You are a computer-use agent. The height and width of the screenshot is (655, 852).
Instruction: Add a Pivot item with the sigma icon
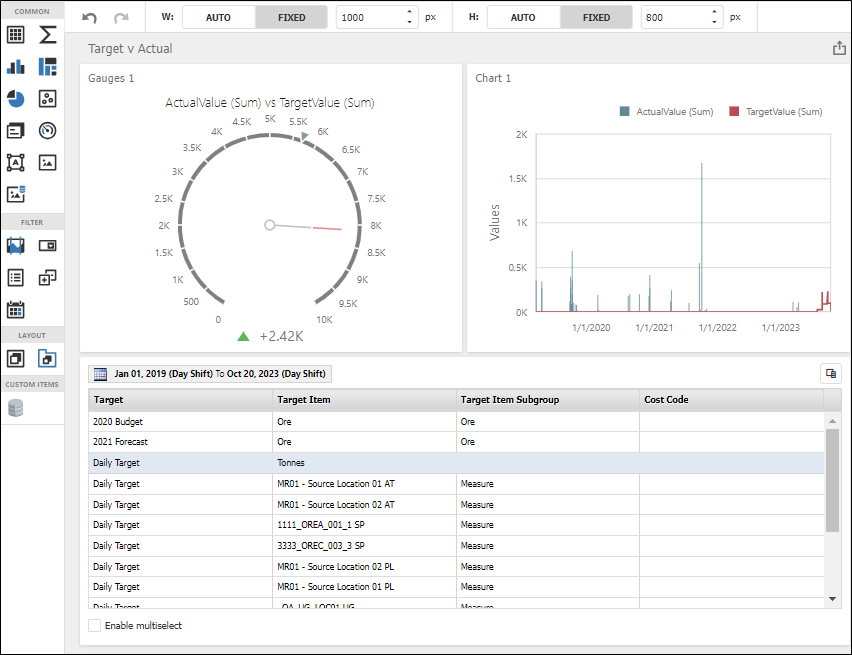tap(48, 35)
